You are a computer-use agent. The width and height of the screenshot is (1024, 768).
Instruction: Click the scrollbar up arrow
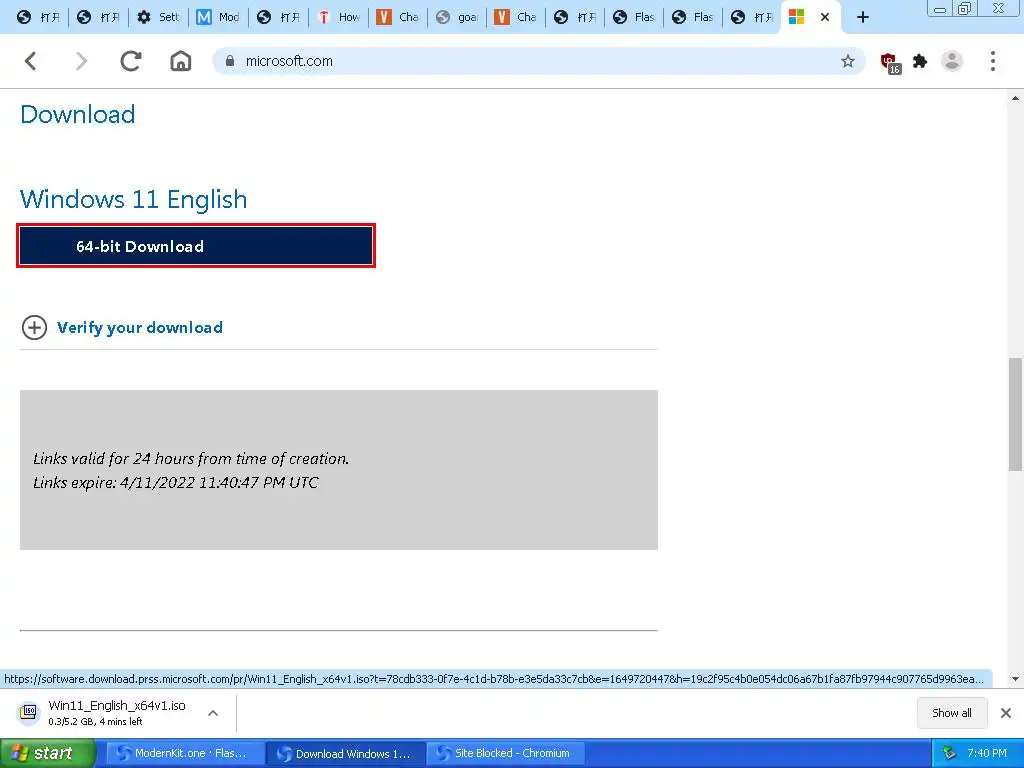coord(1015,99)
